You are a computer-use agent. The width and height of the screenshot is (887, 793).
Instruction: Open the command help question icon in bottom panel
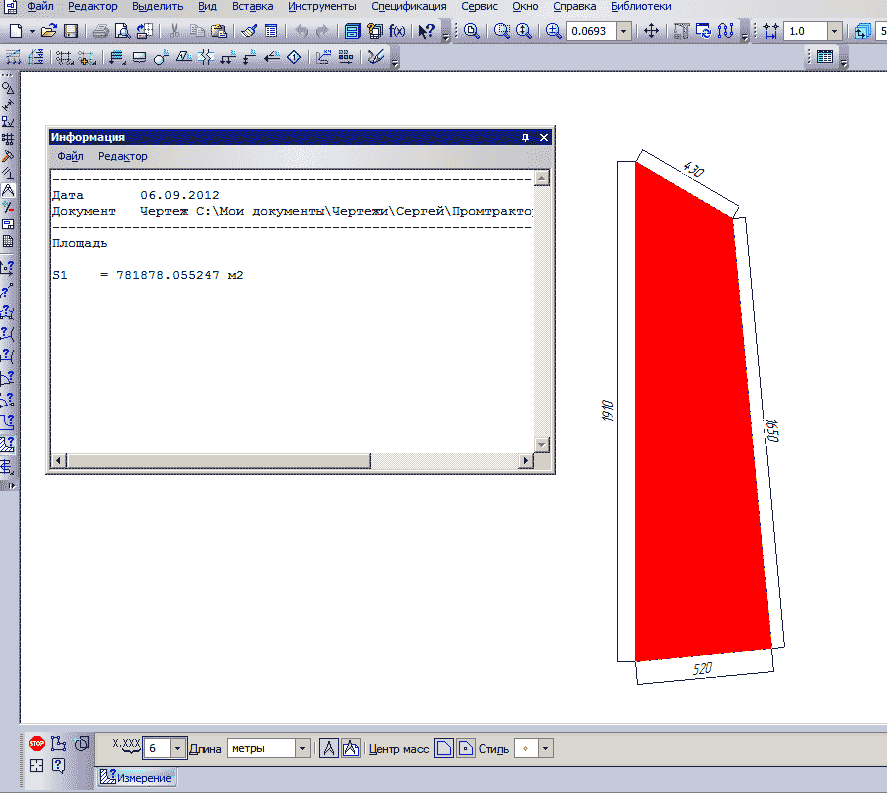pyautogui.click(x=58, y=765)
